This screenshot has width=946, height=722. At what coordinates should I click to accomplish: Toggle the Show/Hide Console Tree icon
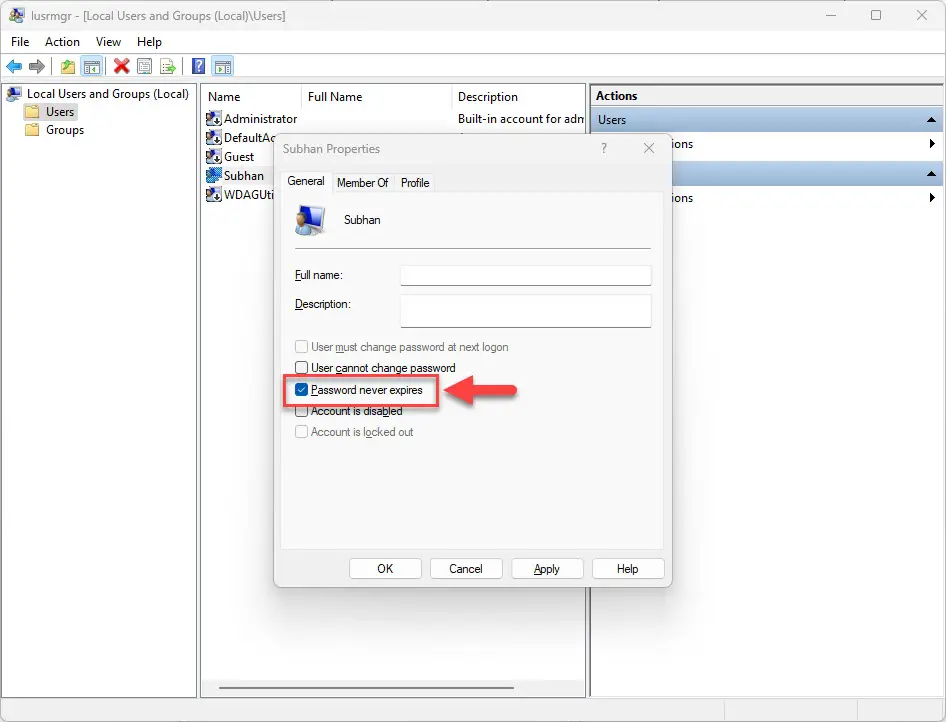pos(92,66)
